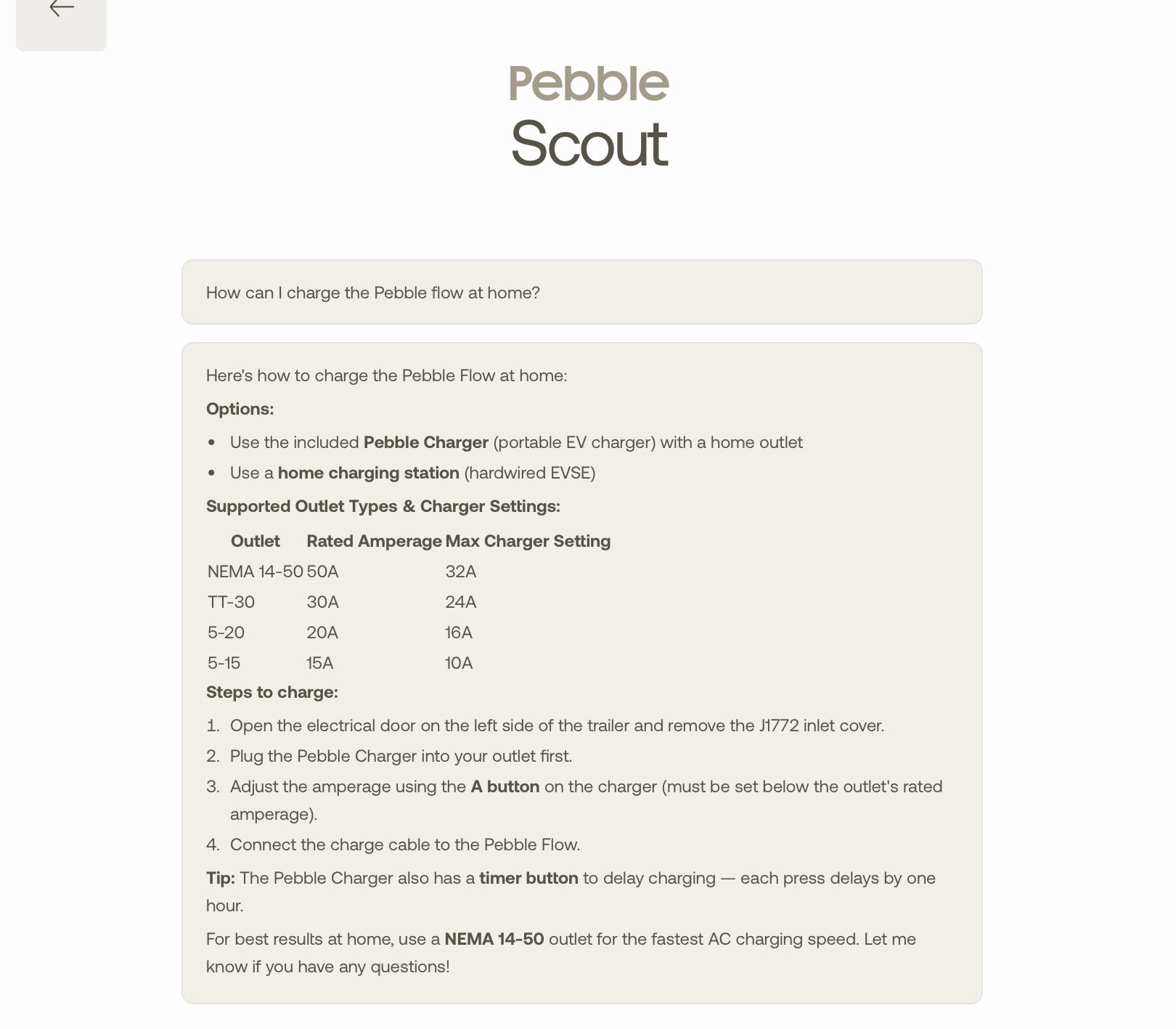Click the Max Charger Setting column header
This screenshot has height=1029, width=1176.
click(x=528, y=541)
